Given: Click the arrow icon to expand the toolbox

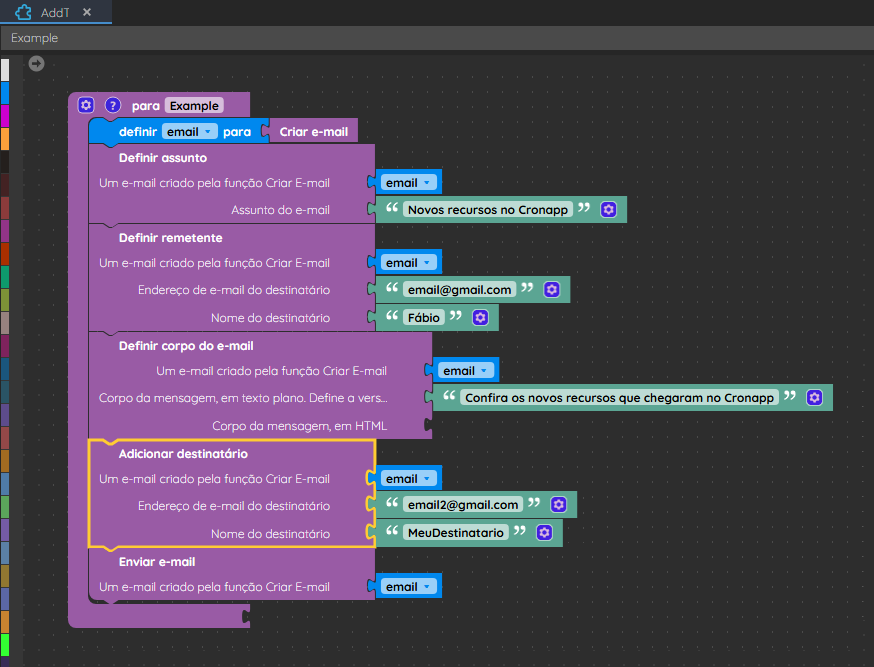Looking at the screenshot, I should (36, 64).
